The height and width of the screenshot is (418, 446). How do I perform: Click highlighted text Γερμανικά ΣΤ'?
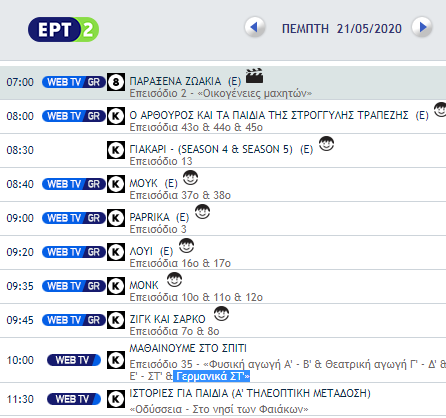[x=211, y=376]
